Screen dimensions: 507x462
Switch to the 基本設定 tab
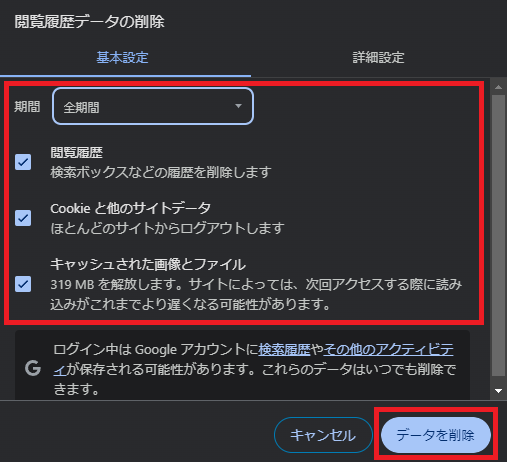(x=122, y=57)
